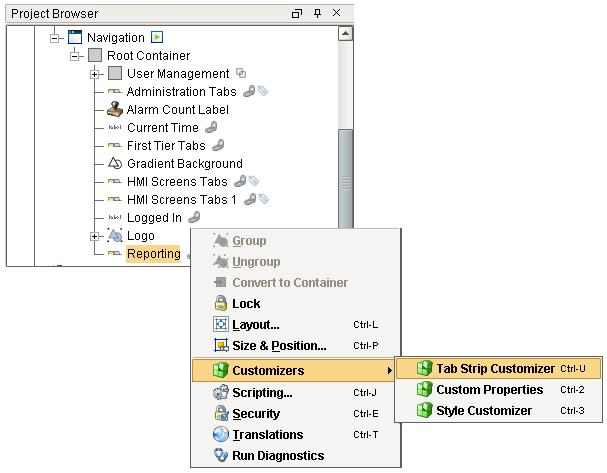Viewport: 607px width, 473px height.
Task: Select Security in the context menu
Action: coord(296,413)
